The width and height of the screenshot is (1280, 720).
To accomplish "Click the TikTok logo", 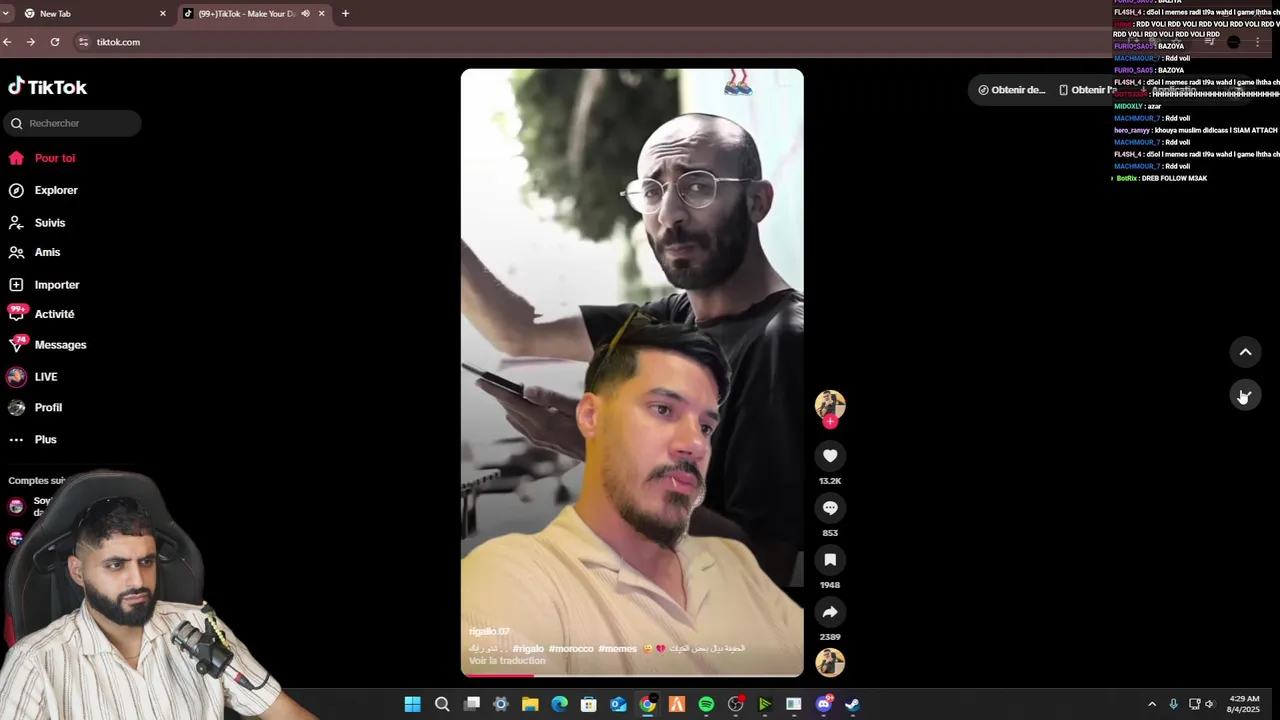I will [x=47, y=87].
